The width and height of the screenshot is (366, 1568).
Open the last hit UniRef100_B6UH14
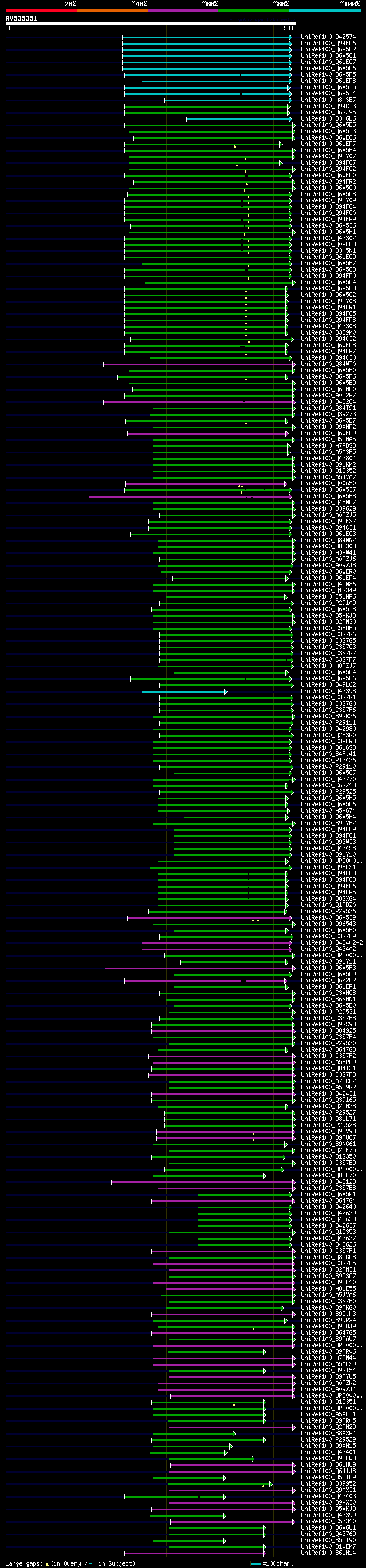click(x=328, y=1553)
